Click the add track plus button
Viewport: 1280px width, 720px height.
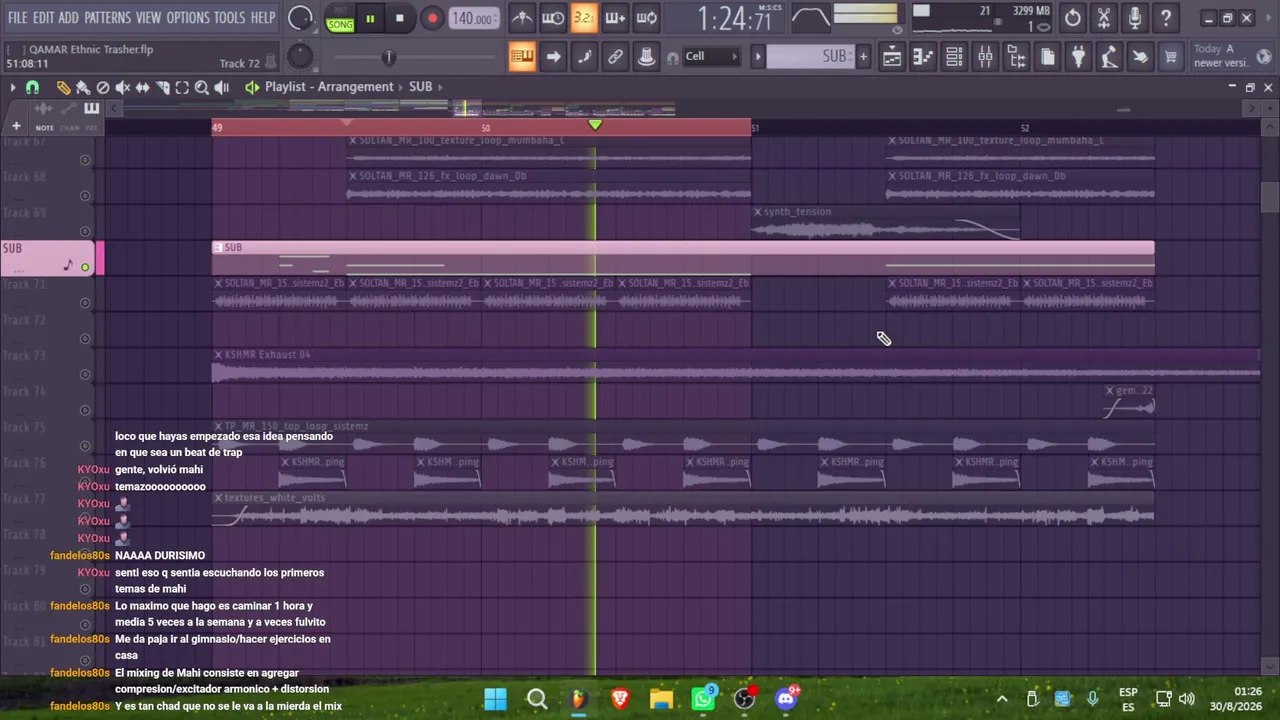pos(16,127)
